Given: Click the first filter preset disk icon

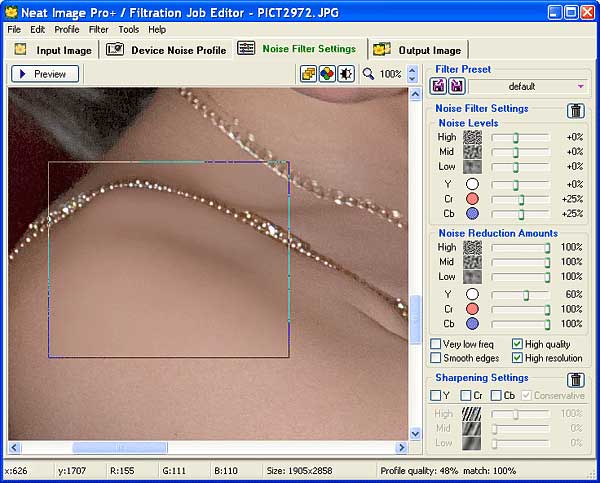Looking at the screenshot, I should 438,86.
